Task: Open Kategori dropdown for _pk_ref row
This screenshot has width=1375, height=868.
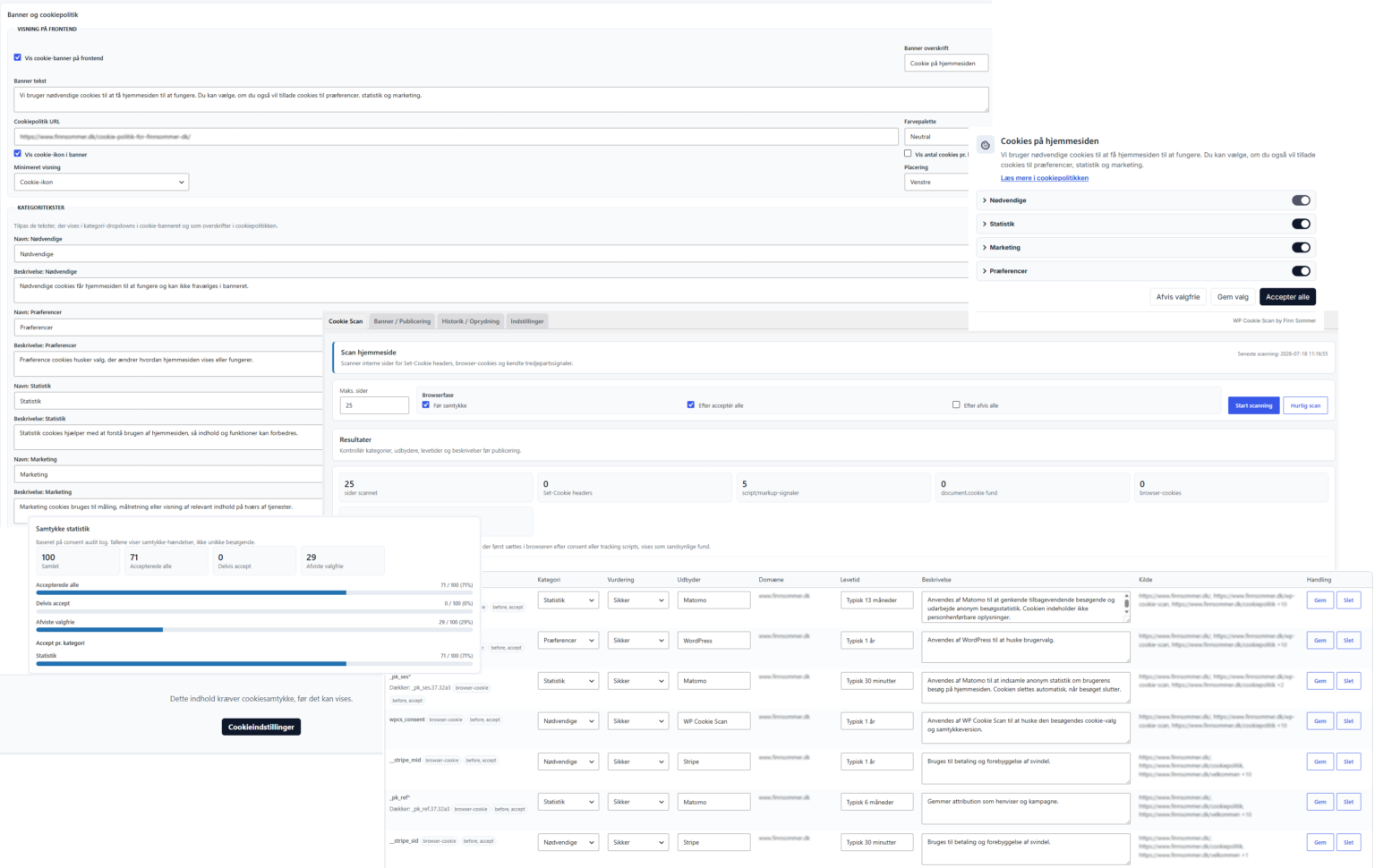Action: (568, 802)
